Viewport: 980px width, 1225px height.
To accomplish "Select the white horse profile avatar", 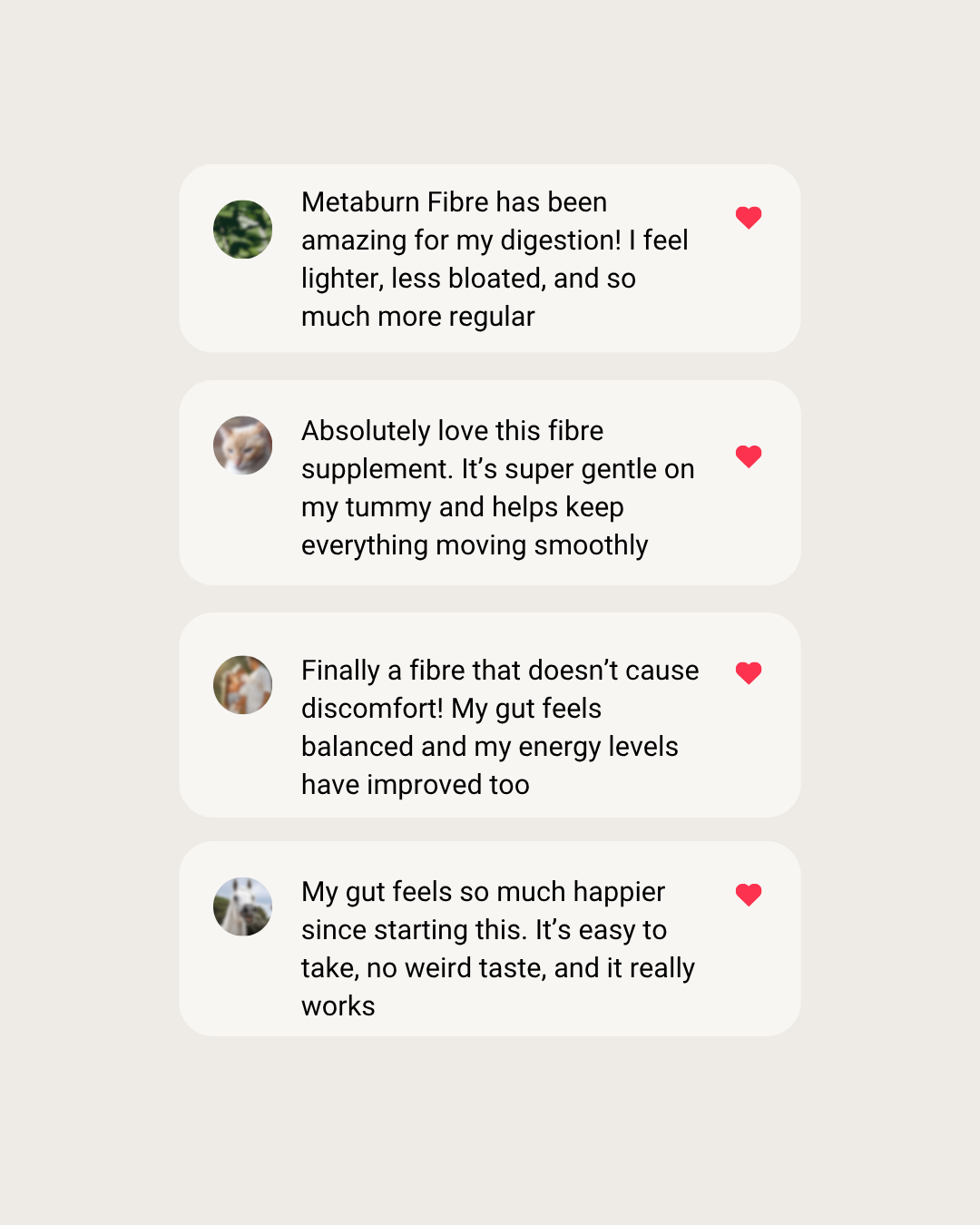I will point(242,906).
